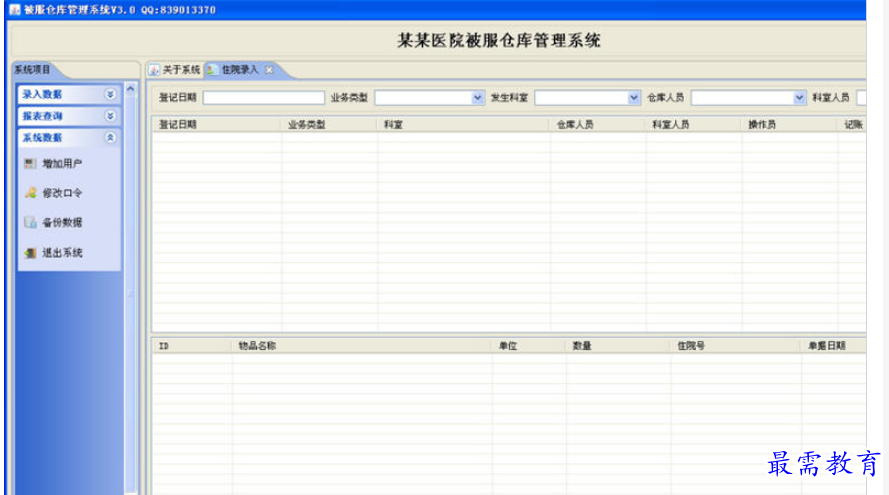Click the 增加用户 icon in sidebar
The width and height of the screenshot is (889, 495).
coord(30,164)
